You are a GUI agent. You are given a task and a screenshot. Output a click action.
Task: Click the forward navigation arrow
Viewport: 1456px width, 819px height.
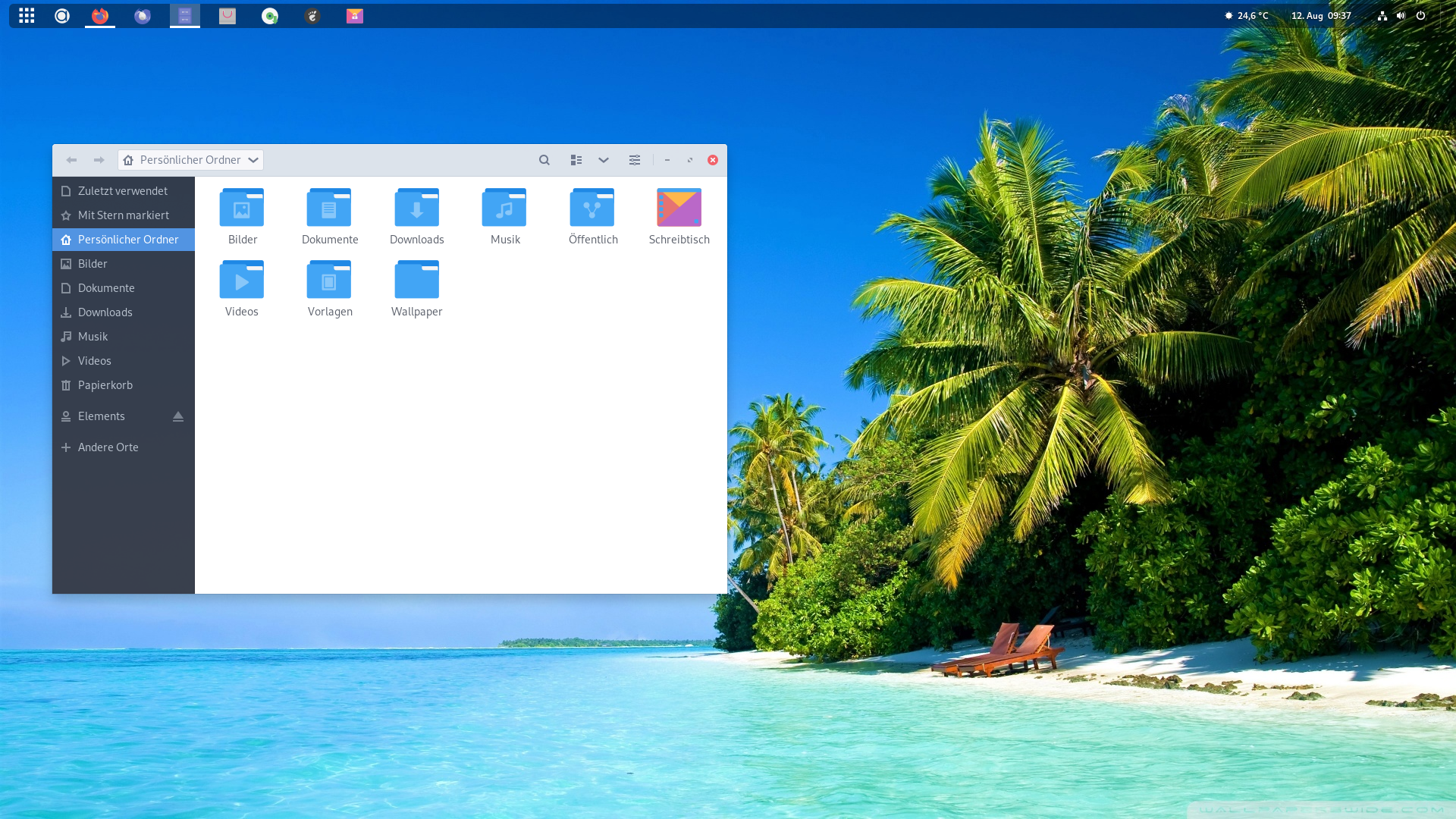[99, 160]
